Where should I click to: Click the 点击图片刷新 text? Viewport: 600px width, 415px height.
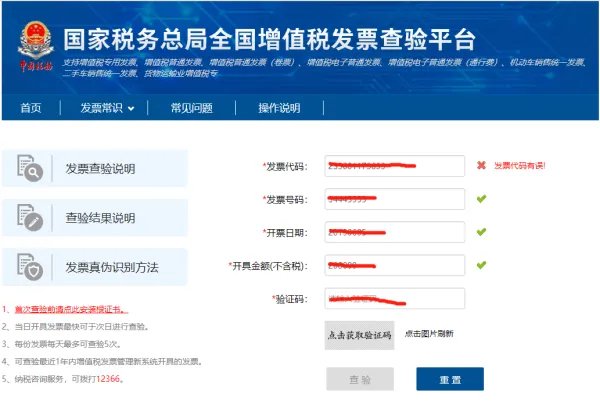click(x=429, y=334)
